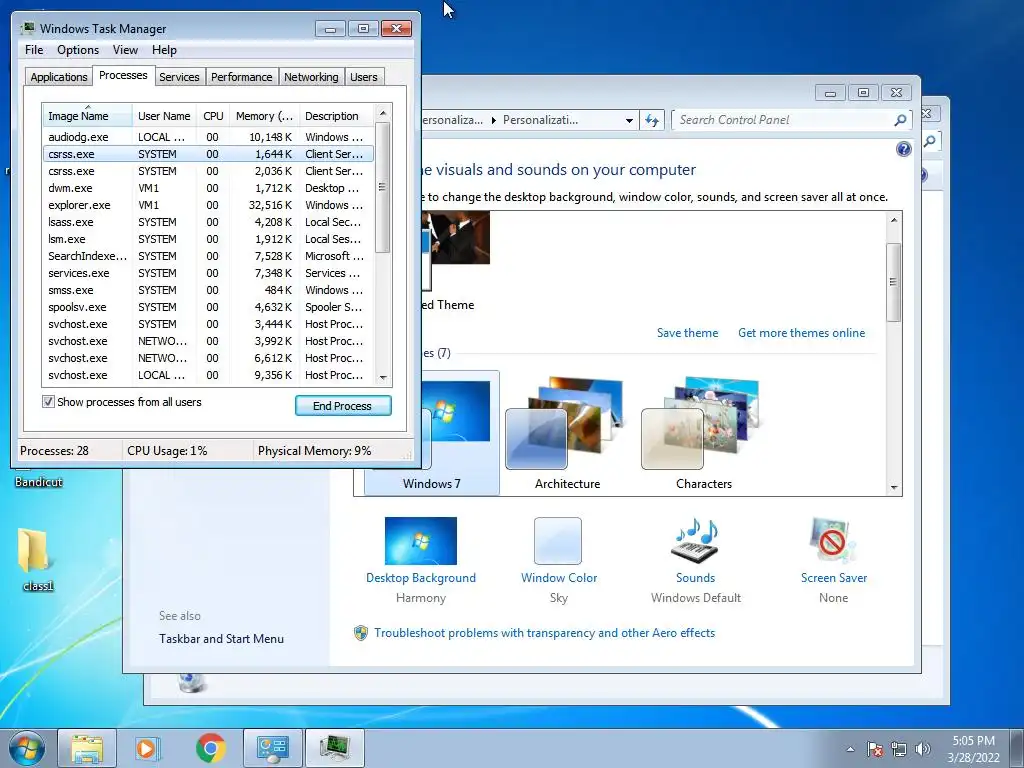
Task: Sort processes by Memory column
Action: (x=264, y=116)
